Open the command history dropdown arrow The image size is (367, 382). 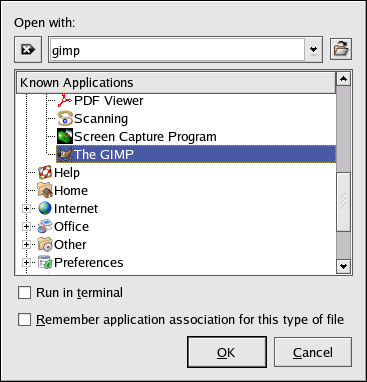click(x=313, y=50)
